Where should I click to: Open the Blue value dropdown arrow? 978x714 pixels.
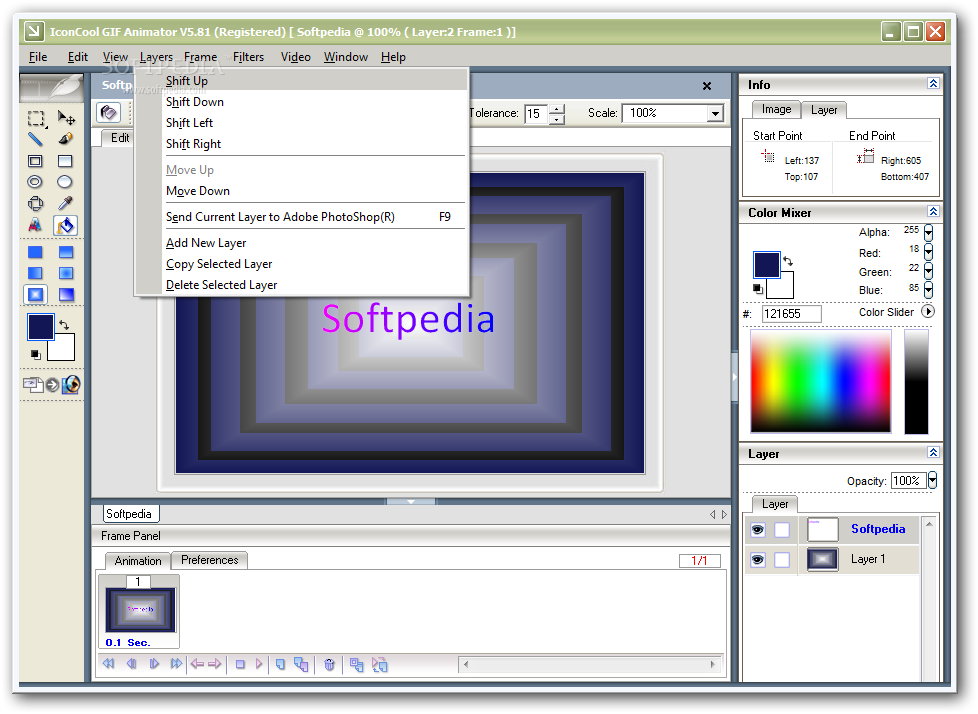point(929,290)
